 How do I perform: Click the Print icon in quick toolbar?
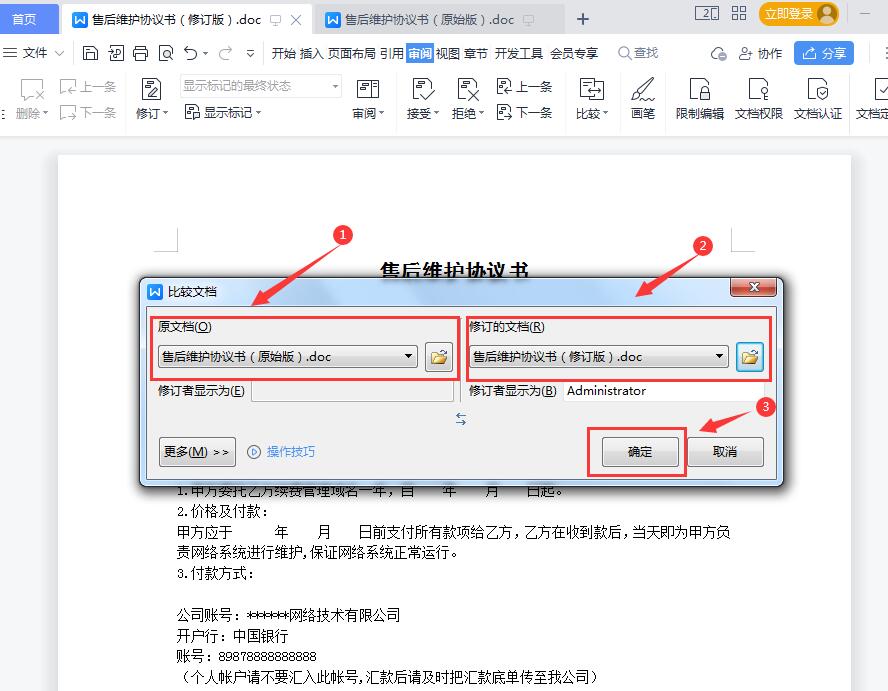point(140,53)
